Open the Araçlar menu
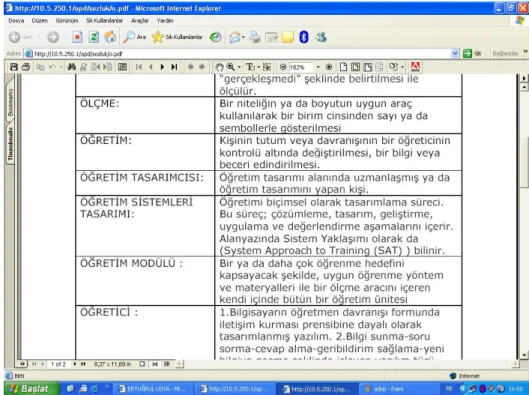Screen dimensions: 529x395 (140, 21)
